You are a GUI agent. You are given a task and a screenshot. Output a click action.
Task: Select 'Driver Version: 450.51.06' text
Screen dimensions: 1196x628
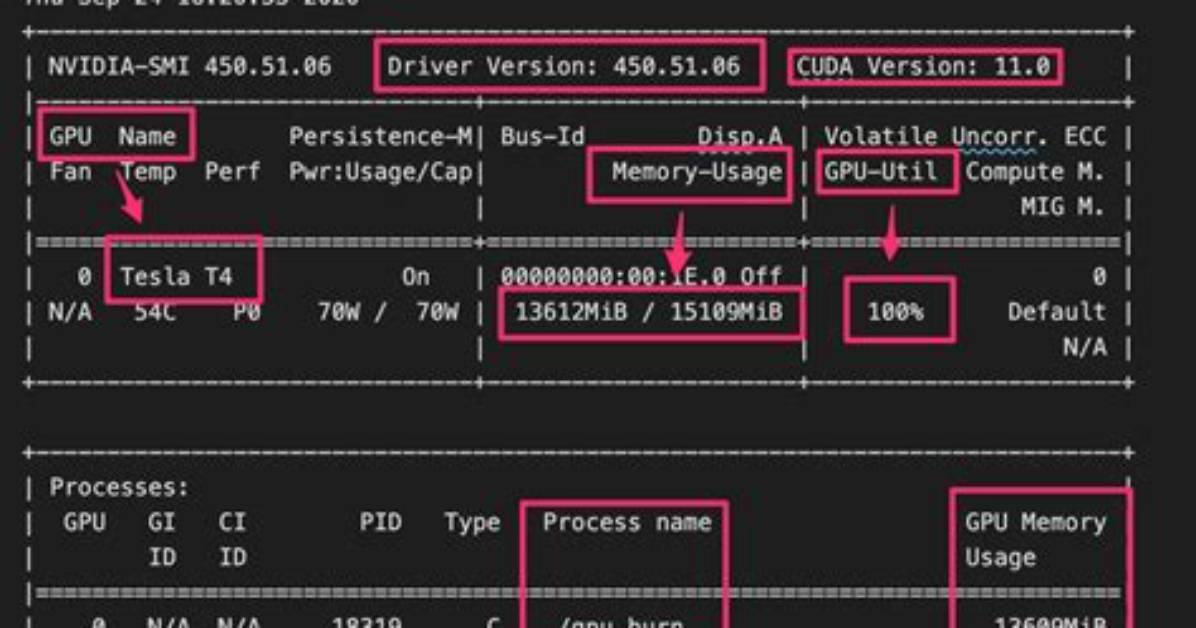564,66
